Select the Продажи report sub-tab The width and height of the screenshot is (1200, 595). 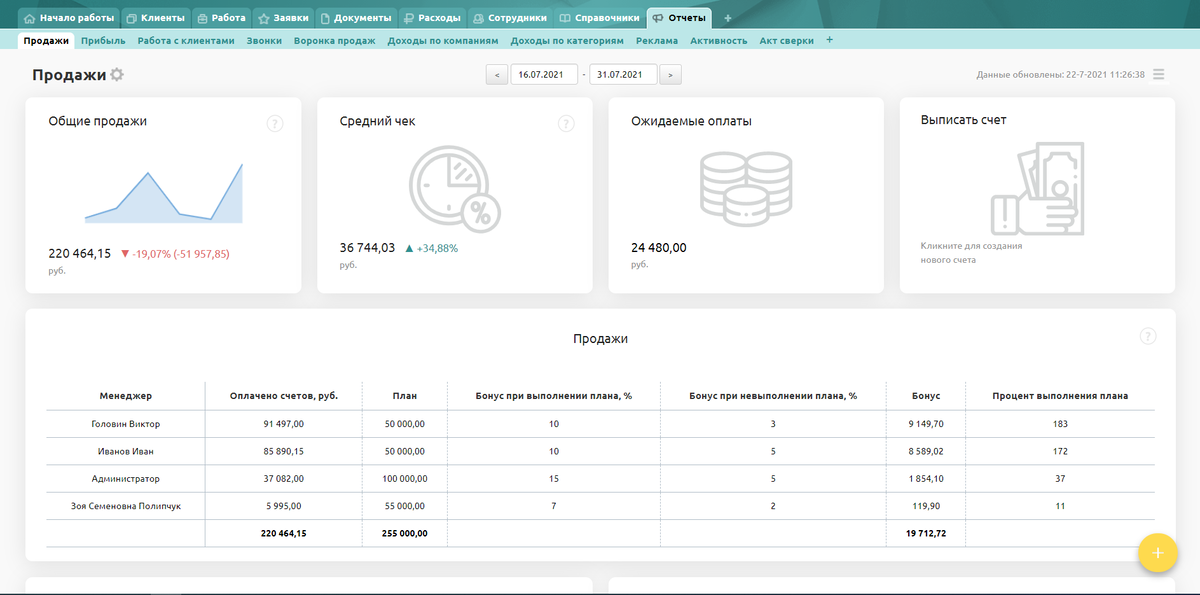point(46,41)
